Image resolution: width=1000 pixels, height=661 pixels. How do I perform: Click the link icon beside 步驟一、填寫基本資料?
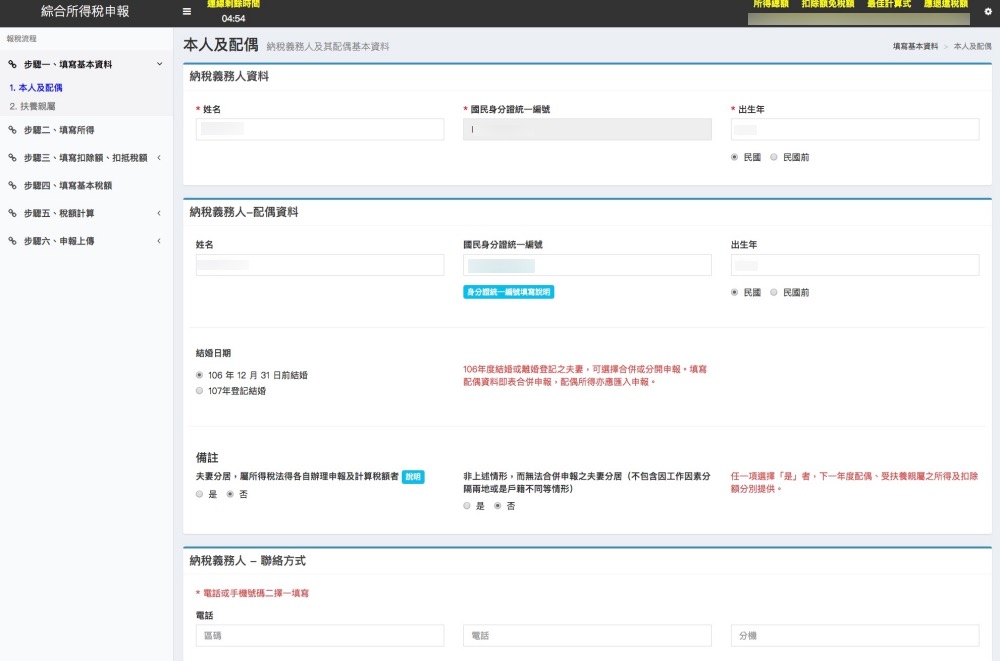pos(13,64)
